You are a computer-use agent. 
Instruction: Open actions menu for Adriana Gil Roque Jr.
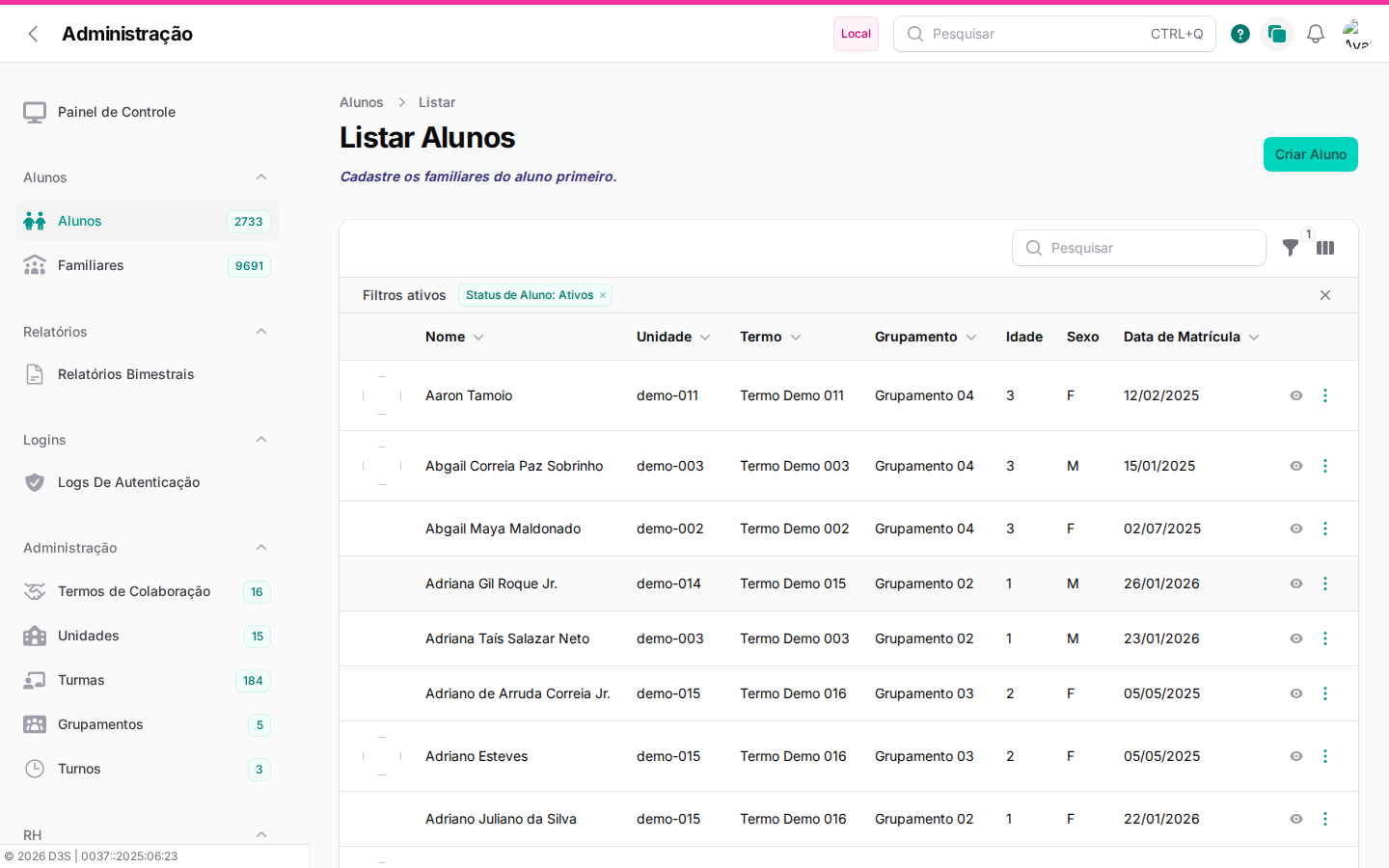1325,583
